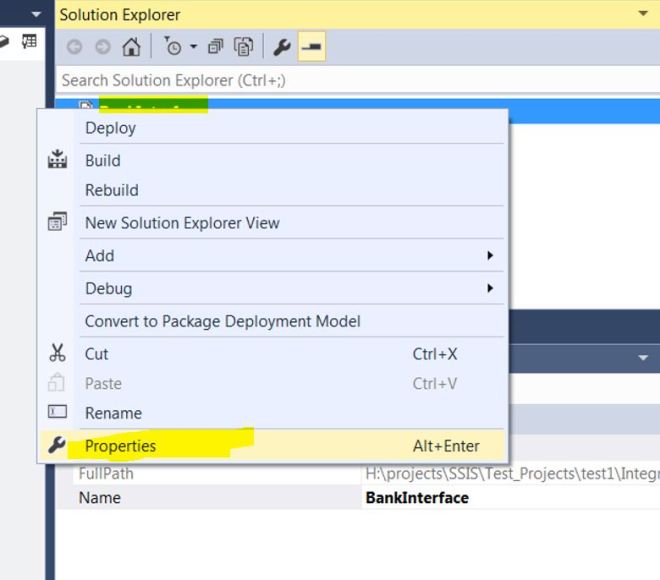Open the Solution Explorer window options dropdown
The image size is (660, 580).
tap(642, 14)
